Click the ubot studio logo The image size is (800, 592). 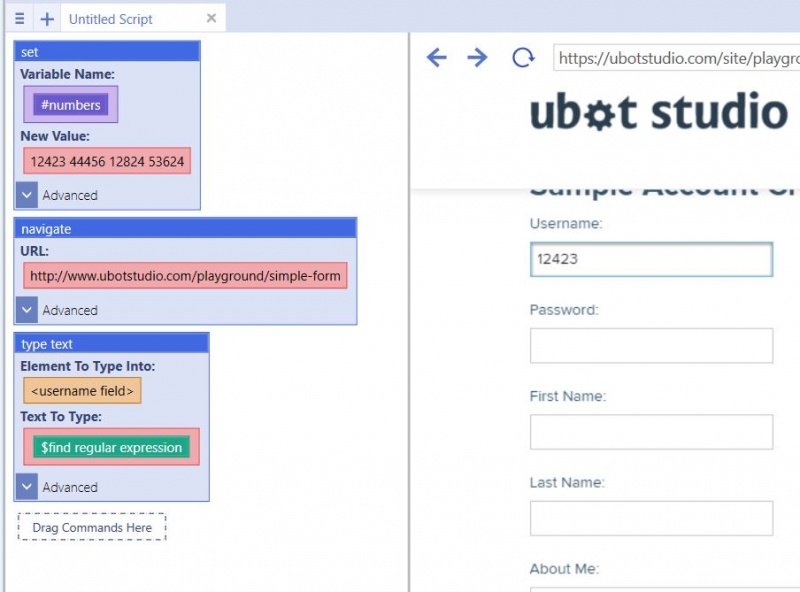(659, 112)
